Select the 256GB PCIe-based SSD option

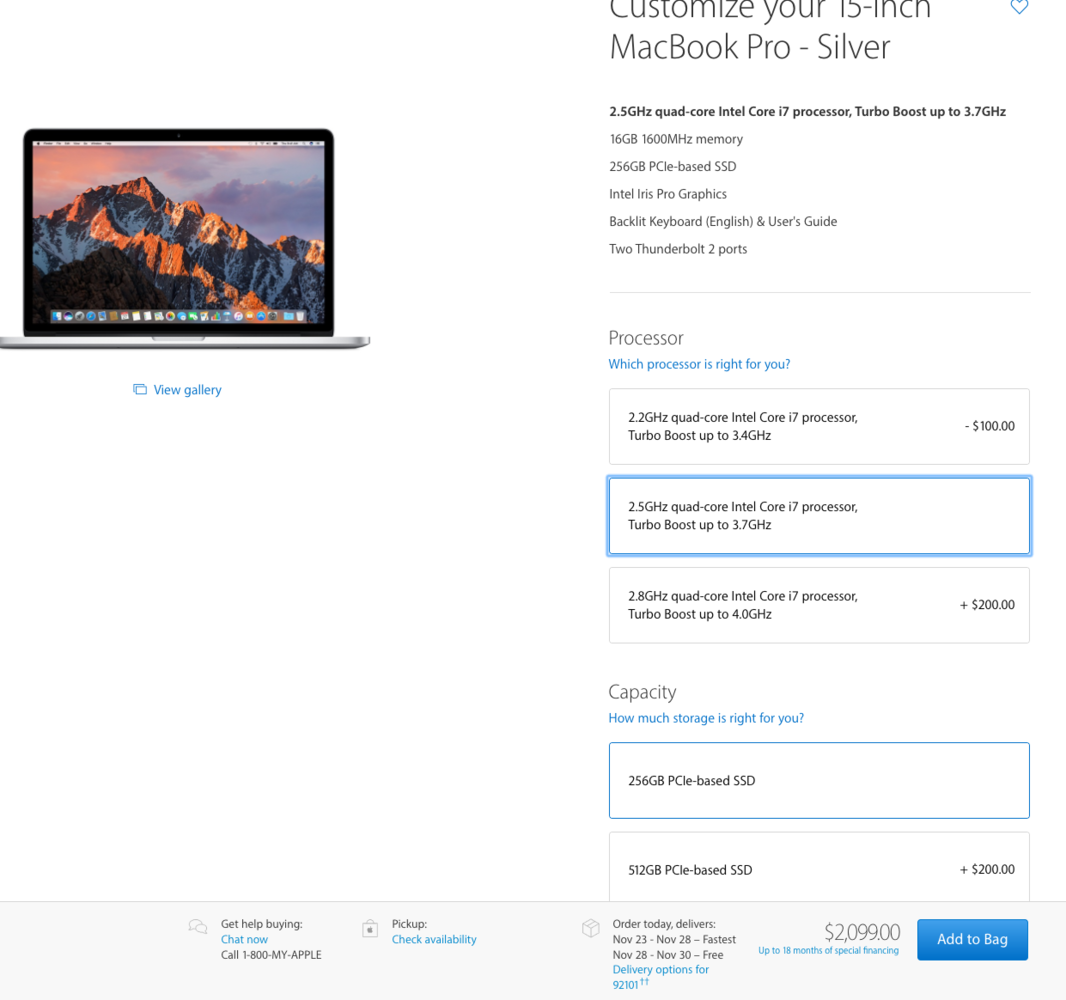(x=818, y=780)
